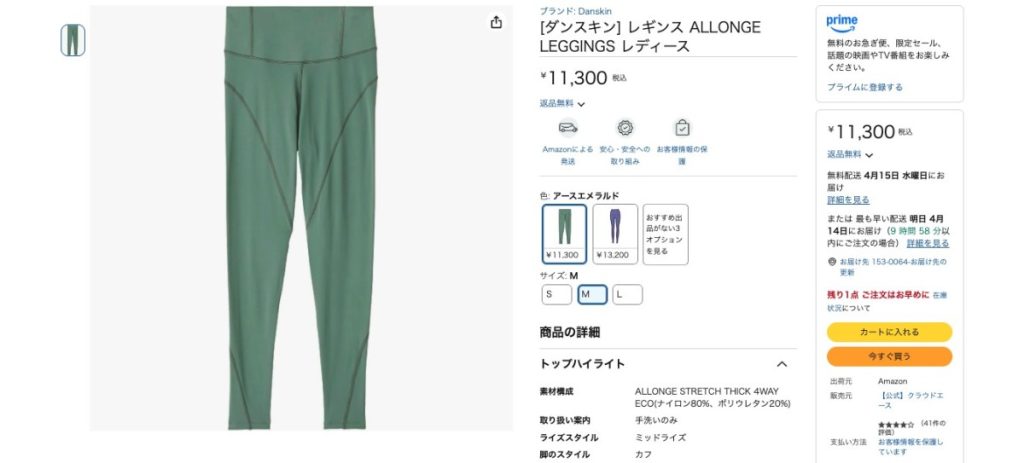Select size M
Screen dimensions: 1024x463
(x=592, y=295)
